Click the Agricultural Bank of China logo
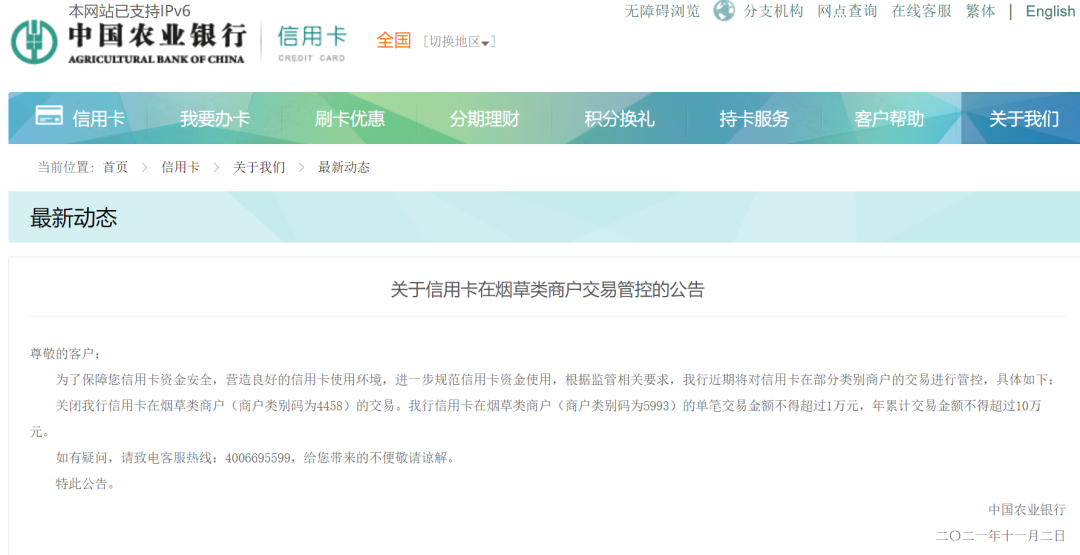The image size is (1080, 555). [x=129, y=43]
